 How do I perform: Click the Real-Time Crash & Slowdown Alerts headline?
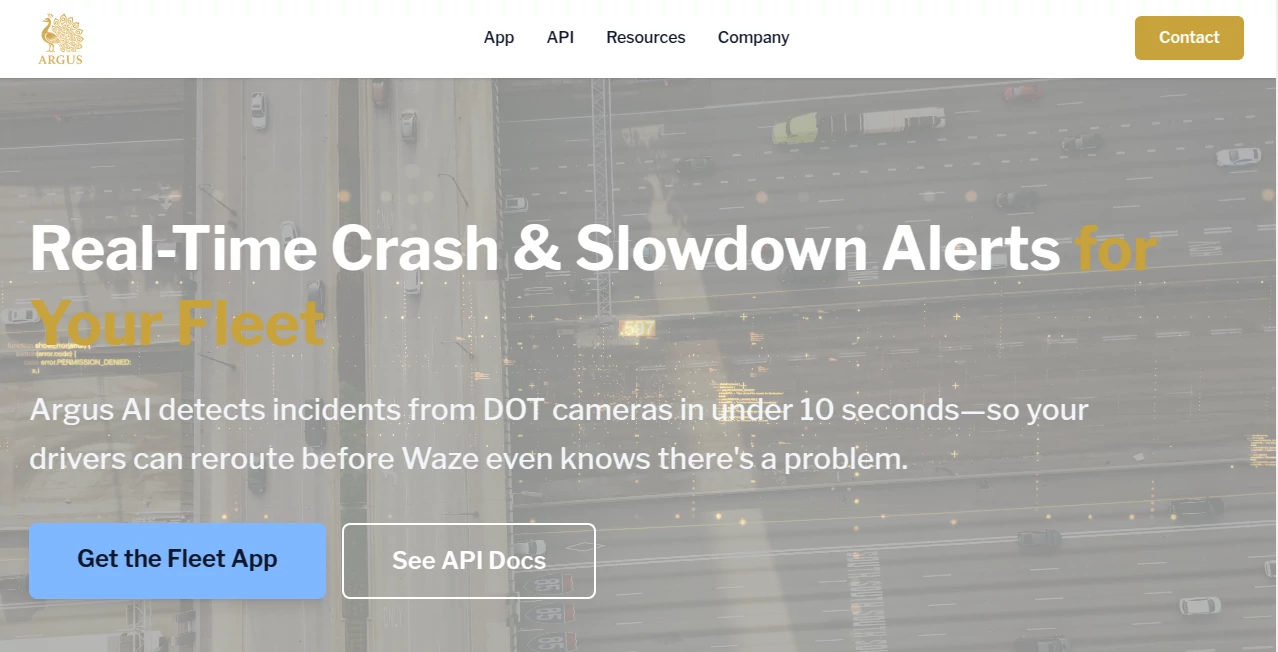click(545, 248)
